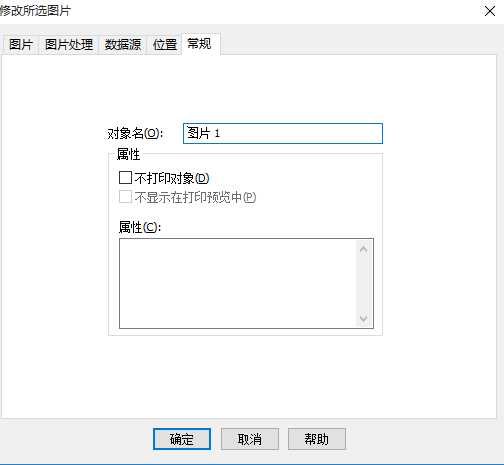The height and width of the screenshot is (465, 504).
Task: Switch to the 图片 tab
Action: click(x=21, y=44)
